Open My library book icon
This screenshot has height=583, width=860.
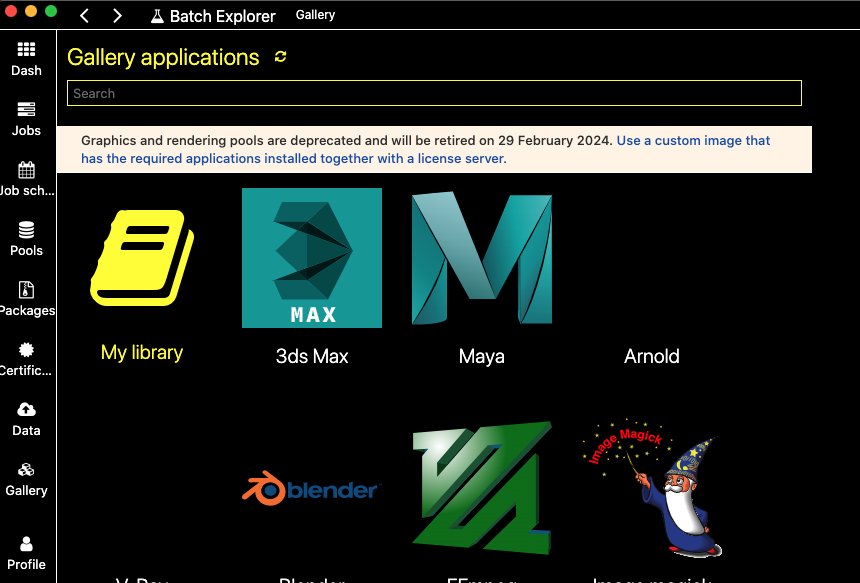point(142,258)
